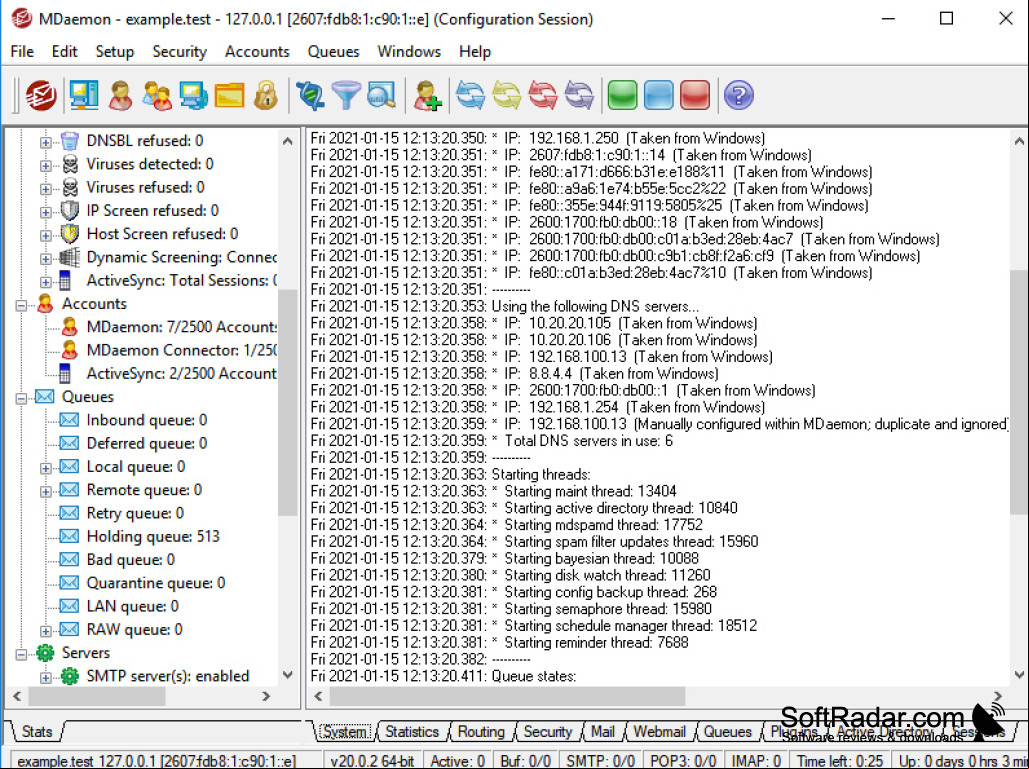The height and width of the screenshot is (769, 1029).
Task: Open help via blue question mark icon
Action: [x=739, y=96]
